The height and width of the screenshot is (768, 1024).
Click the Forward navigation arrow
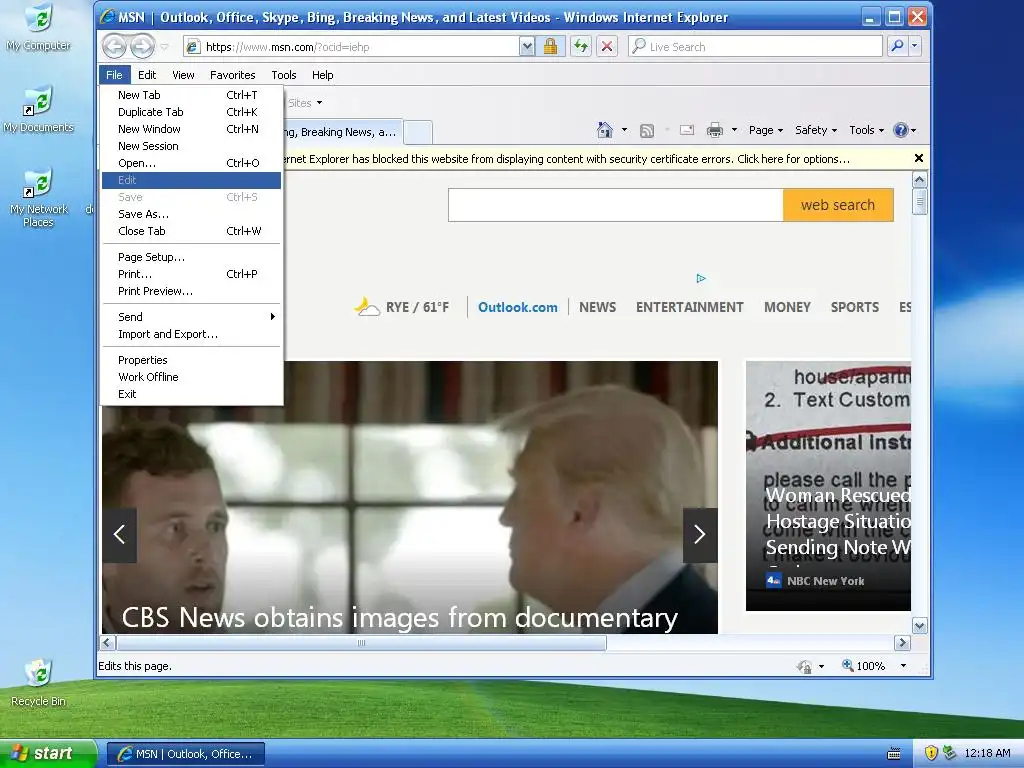tap(142, 46)
